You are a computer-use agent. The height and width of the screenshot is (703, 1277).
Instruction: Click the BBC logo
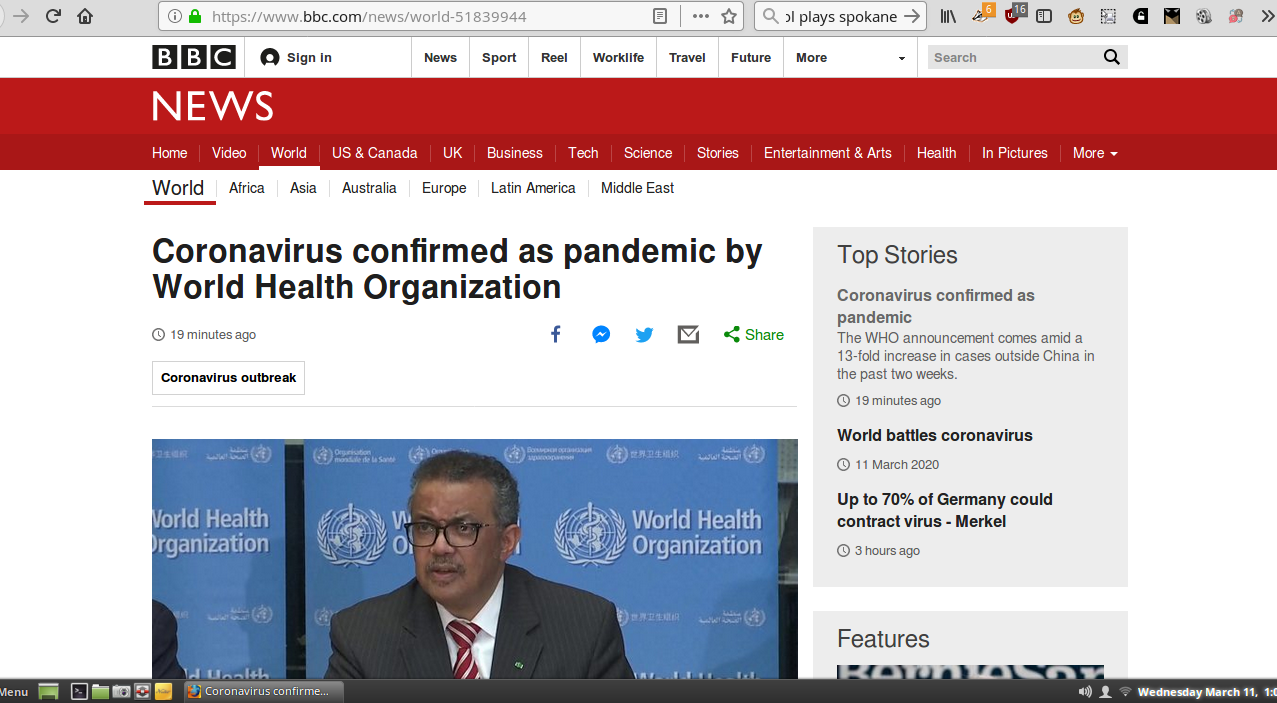coord(194,57)
